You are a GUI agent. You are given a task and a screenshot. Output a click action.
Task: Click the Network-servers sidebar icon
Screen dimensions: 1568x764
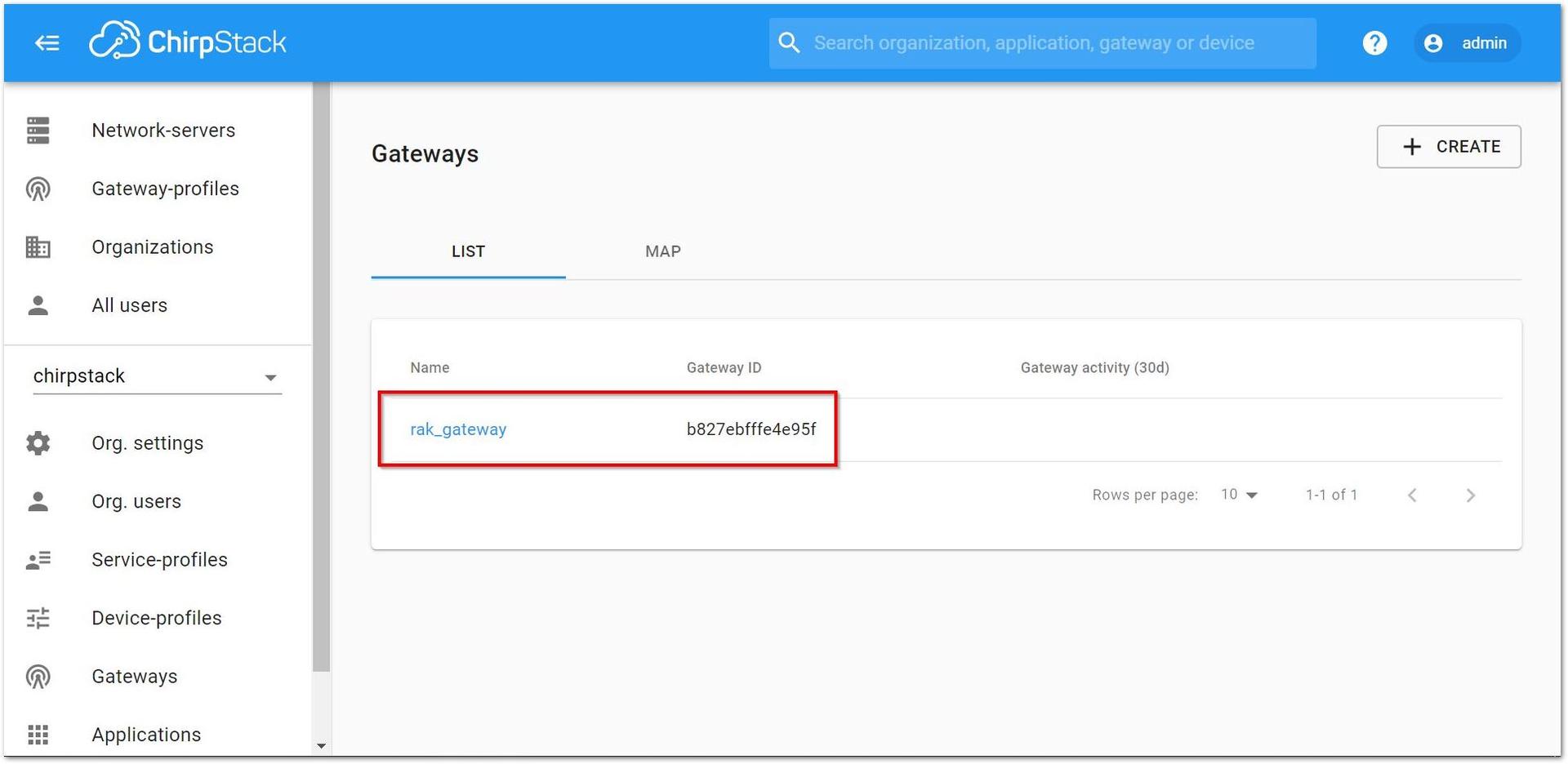38,131
